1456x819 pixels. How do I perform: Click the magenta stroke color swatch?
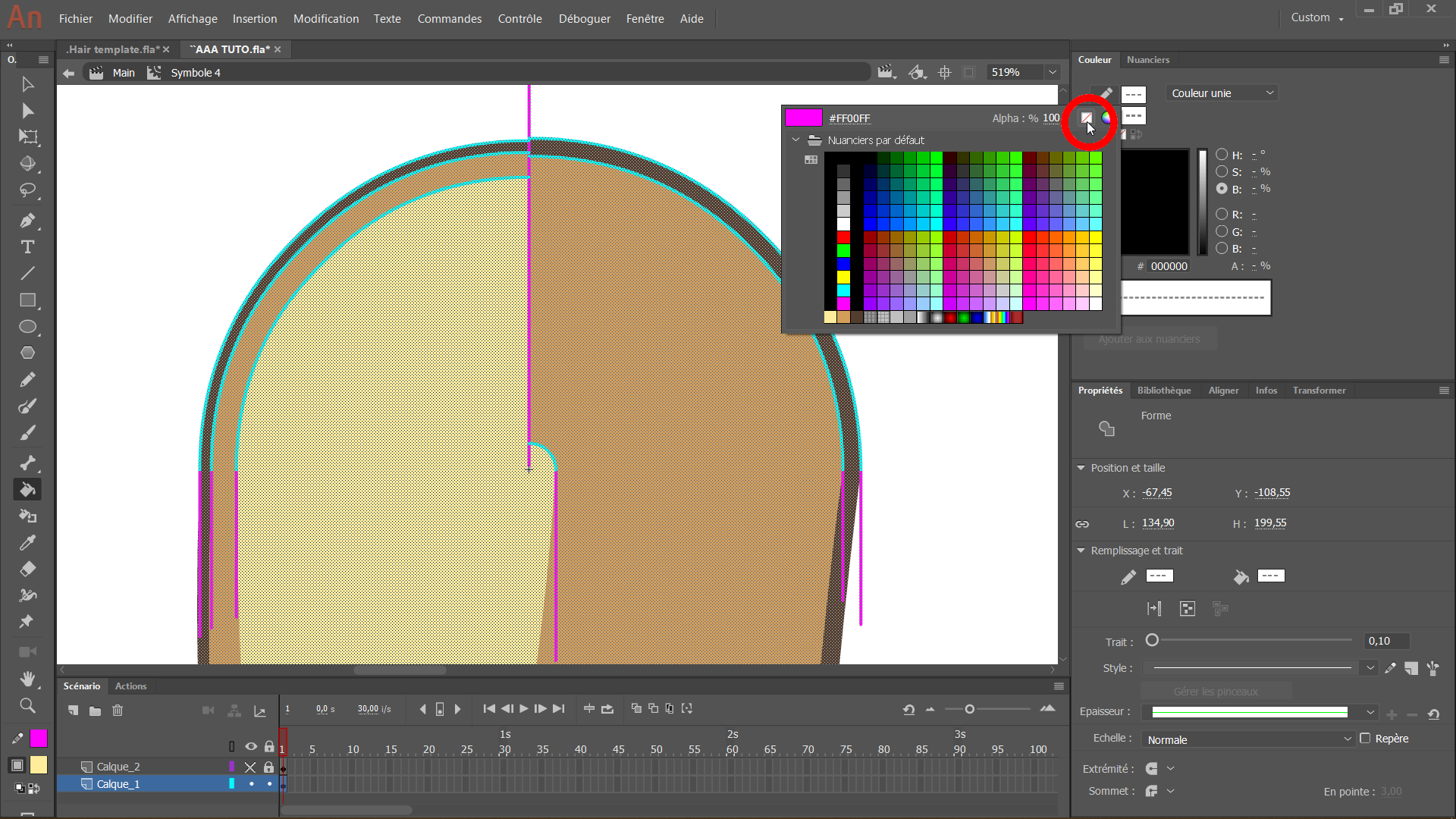[x=38, y=738]
